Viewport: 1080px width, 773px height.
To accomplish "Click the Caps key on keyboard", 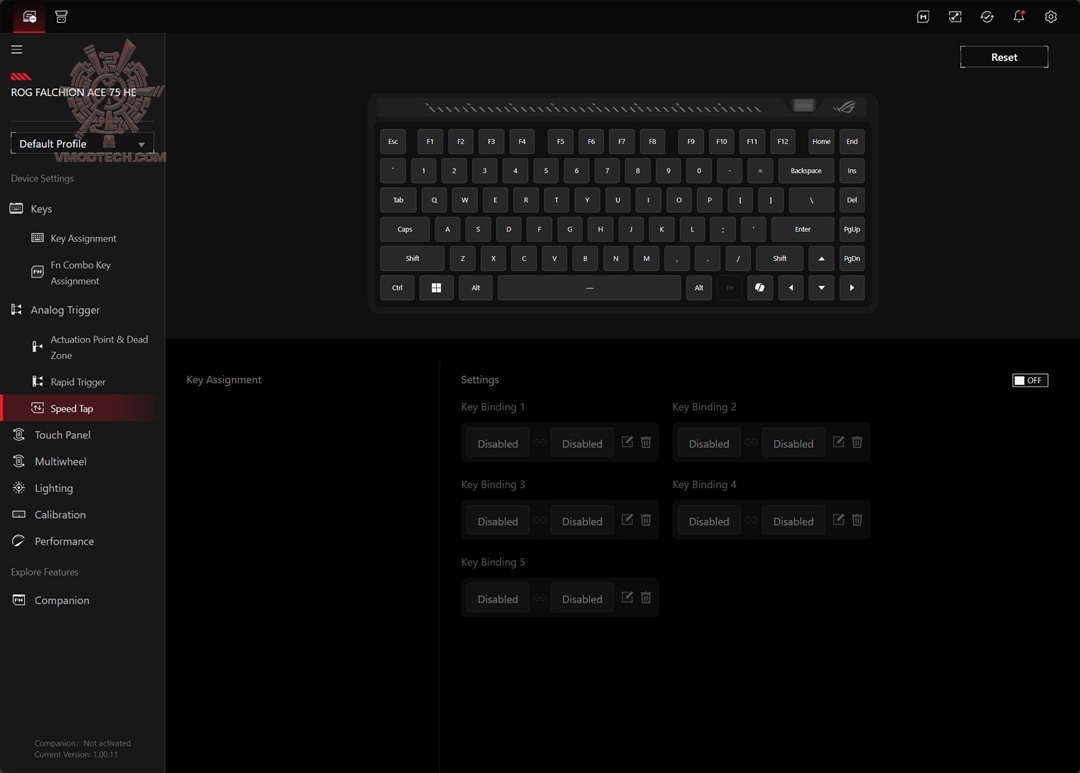I will [x=405, y=229].
